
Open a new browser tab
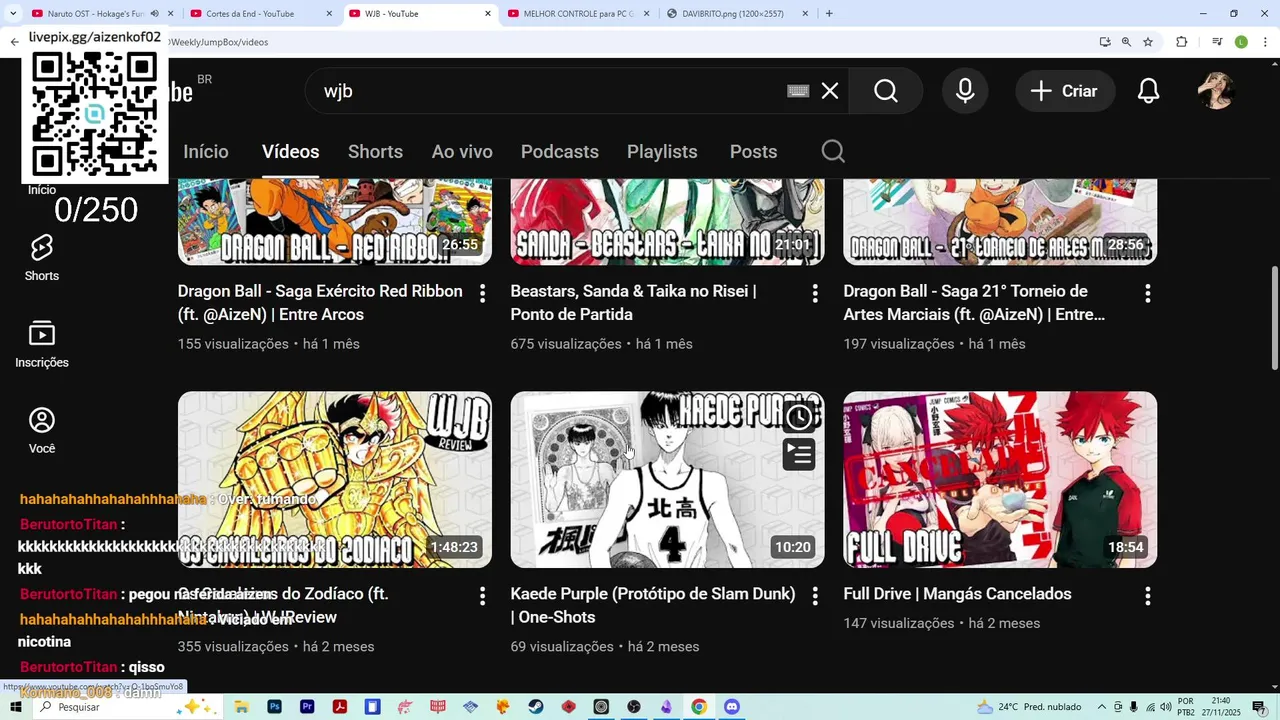pyautogui.click(x=829, y=14)
